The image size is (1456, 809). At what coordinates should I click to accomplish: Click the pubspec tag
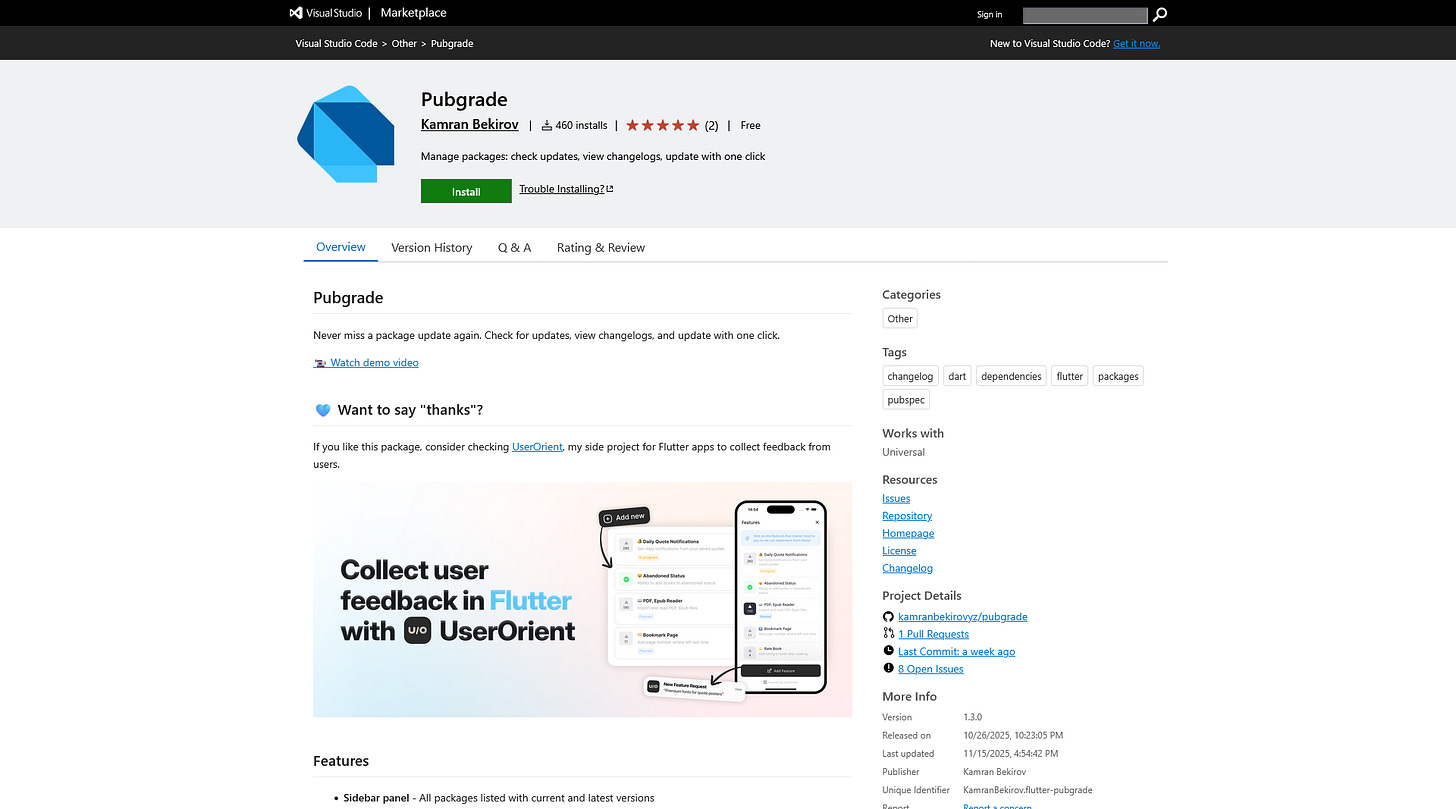[x=906, y=400]
